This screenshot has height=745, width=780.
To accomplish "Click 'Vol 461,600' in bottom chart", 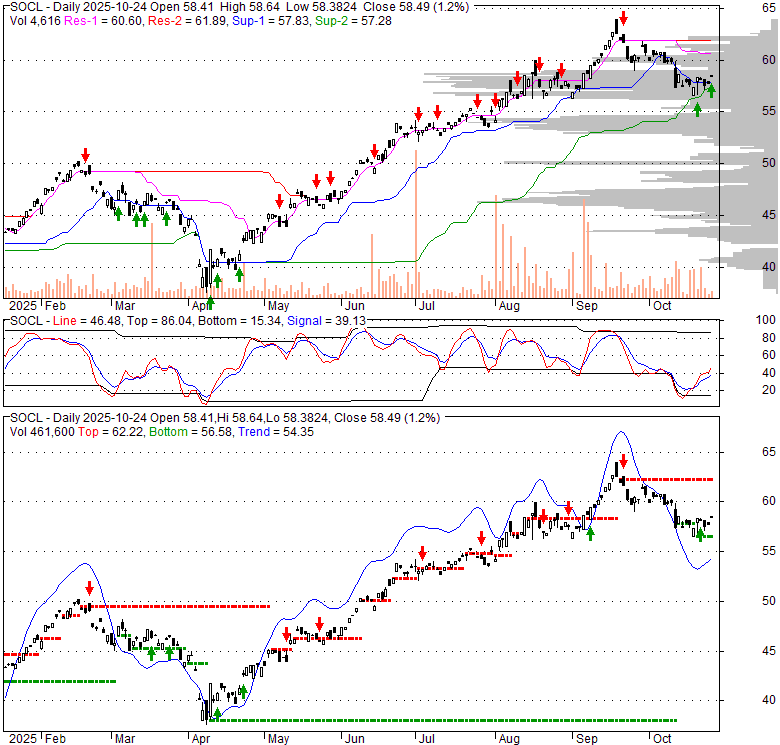I will 42,432.
